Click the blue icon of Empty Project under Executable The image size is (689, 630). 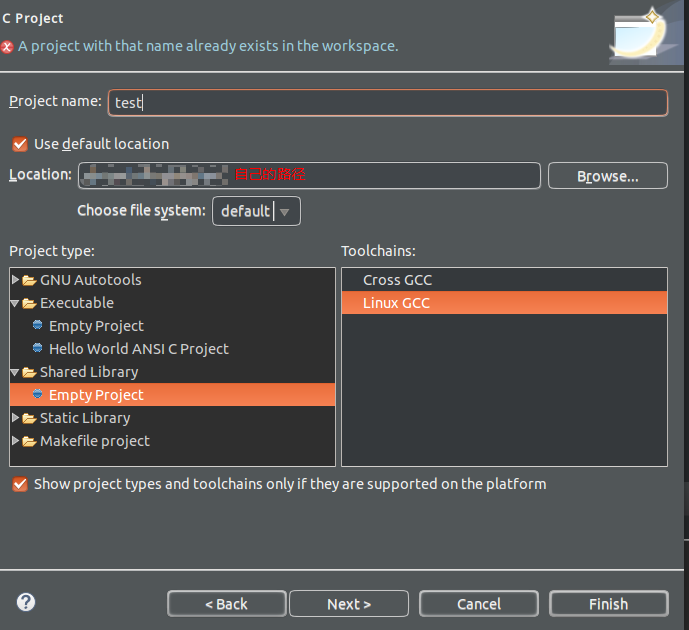[x=38, y=325]
